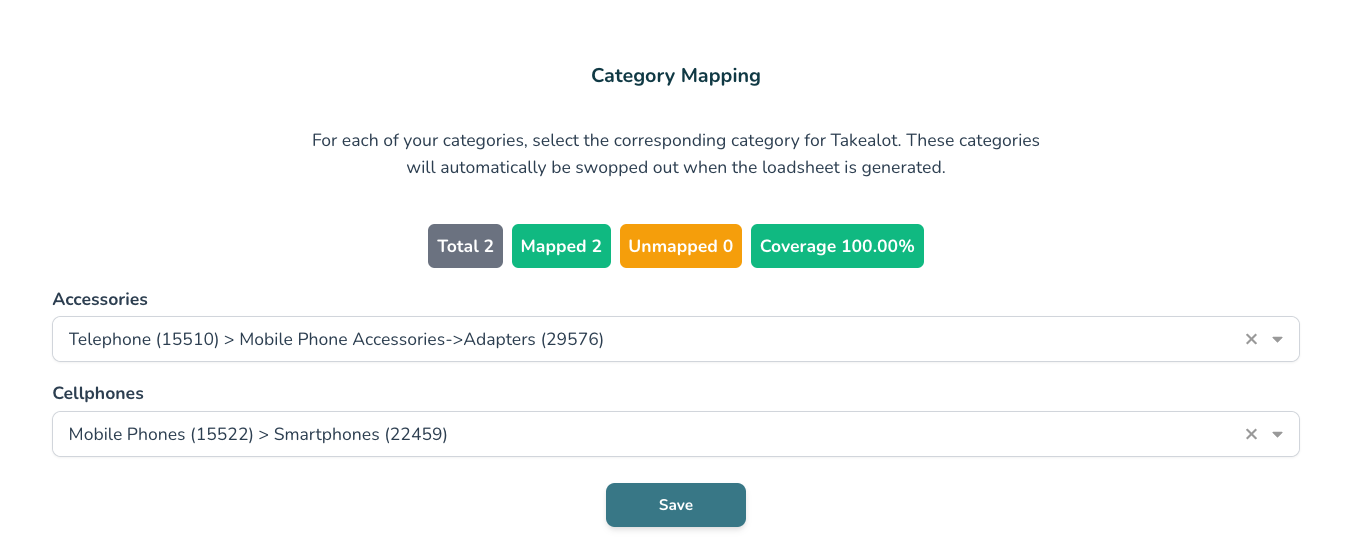This screenshot has height=553, width=1345.
Task: Click the 'Mobile Phones (15522)' selected value text
Action: [160, 434]
